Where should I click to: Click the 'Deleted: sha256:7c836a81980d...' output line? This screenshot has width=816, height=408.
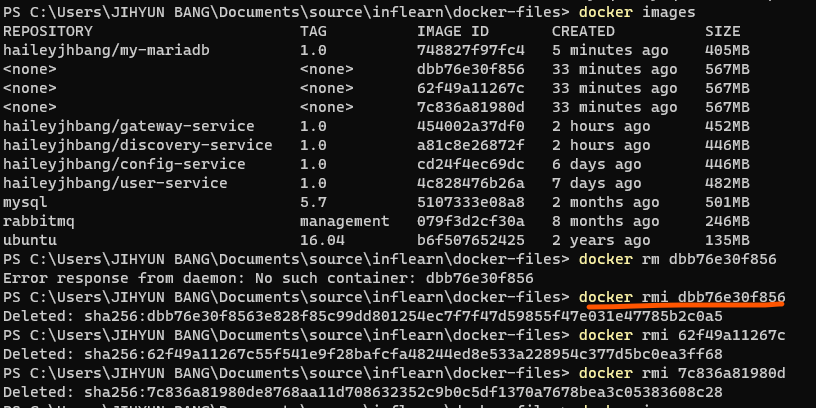(363, 392)
